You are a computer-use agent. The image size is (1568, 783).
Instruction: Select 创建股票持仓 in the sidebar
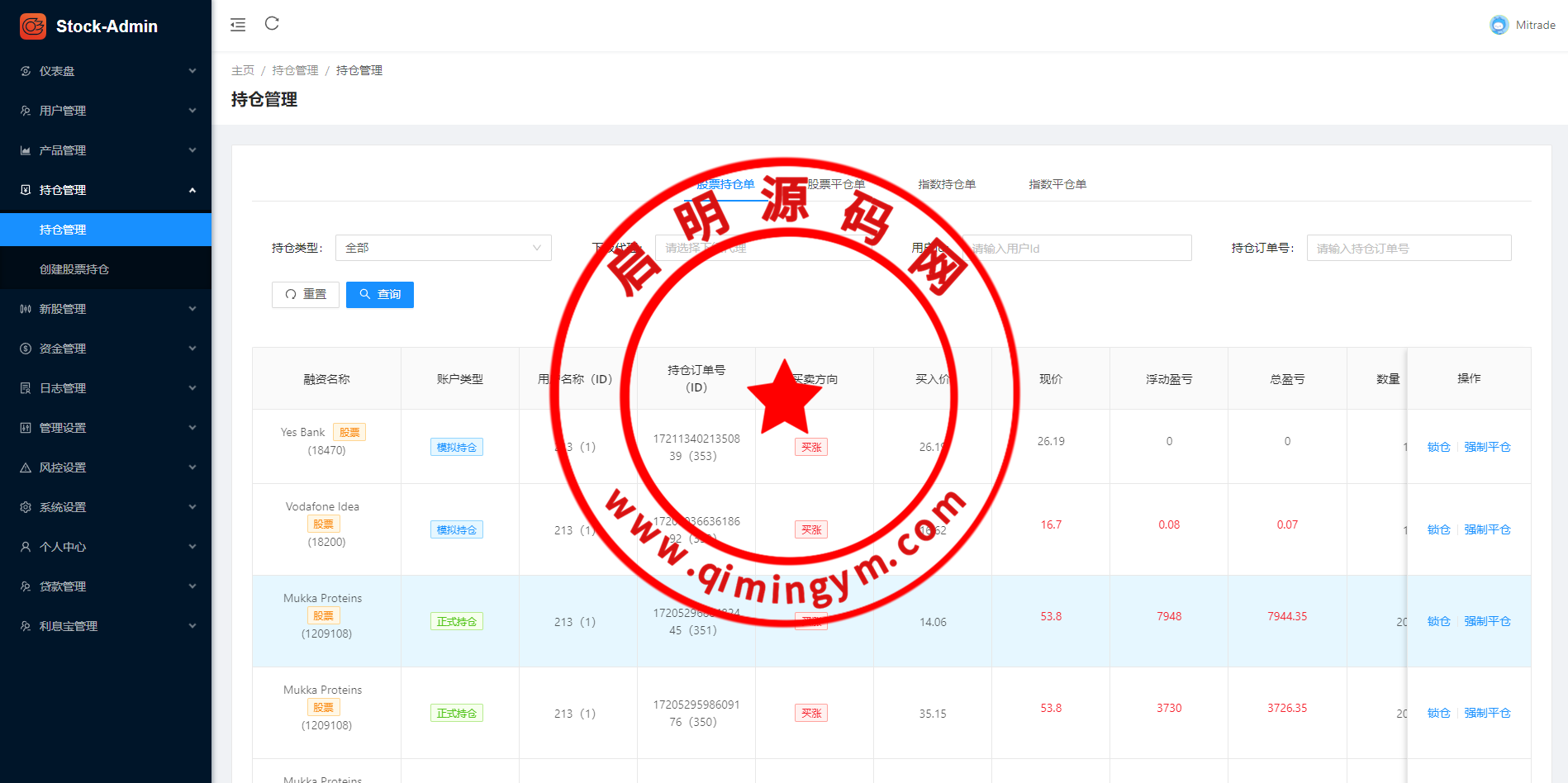click(74, 269)
